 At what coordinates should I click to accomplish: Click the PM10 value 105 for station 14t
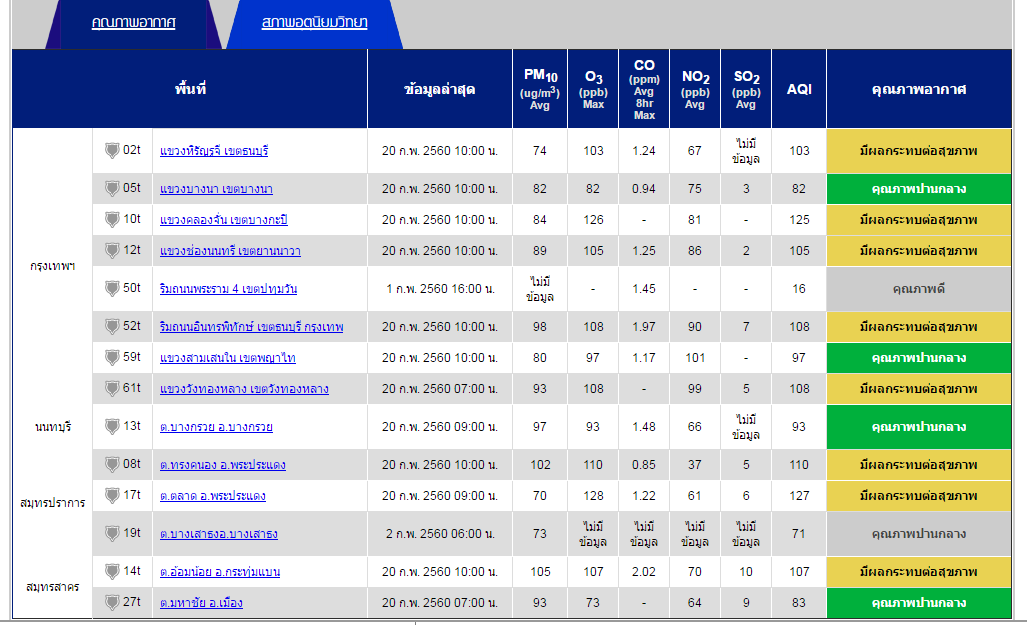(x=540, y=571)
